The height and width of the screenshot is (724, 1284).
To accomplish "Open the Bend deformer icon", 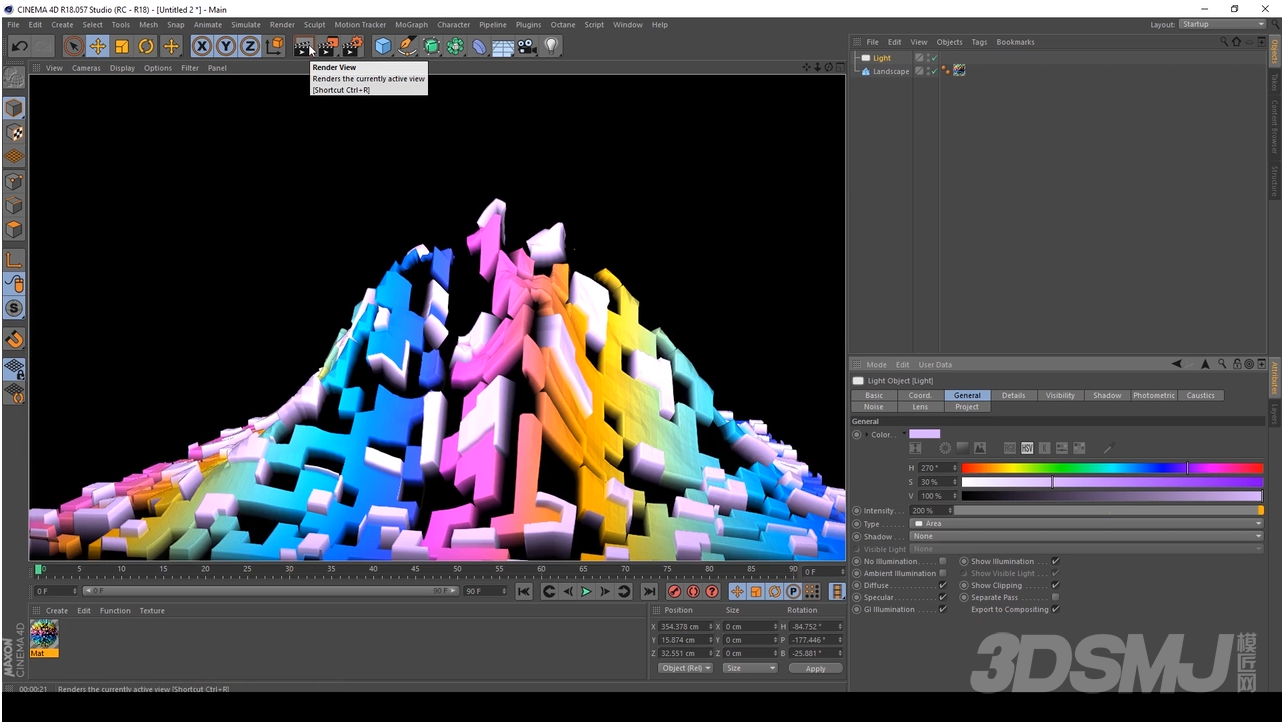I will click(479, 46).
